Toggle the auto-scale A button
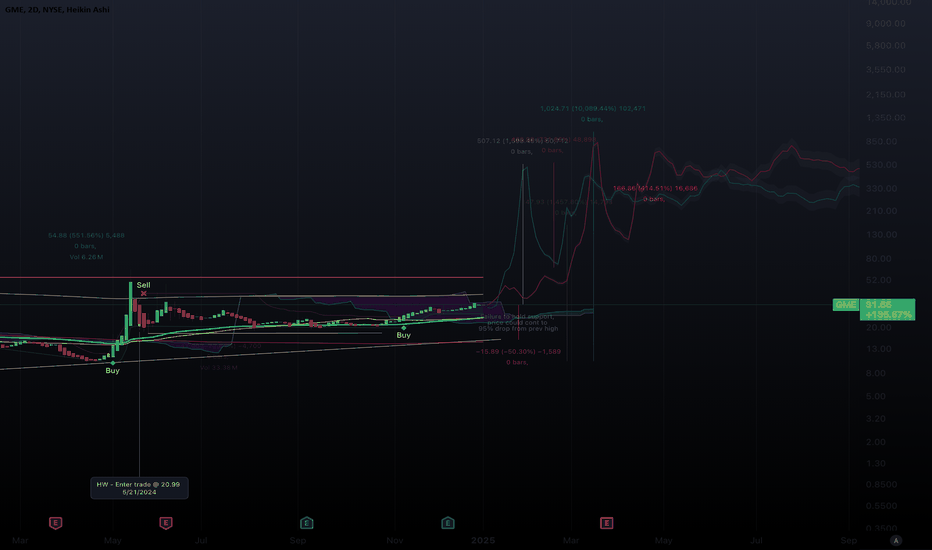 [x=896, y=540]
